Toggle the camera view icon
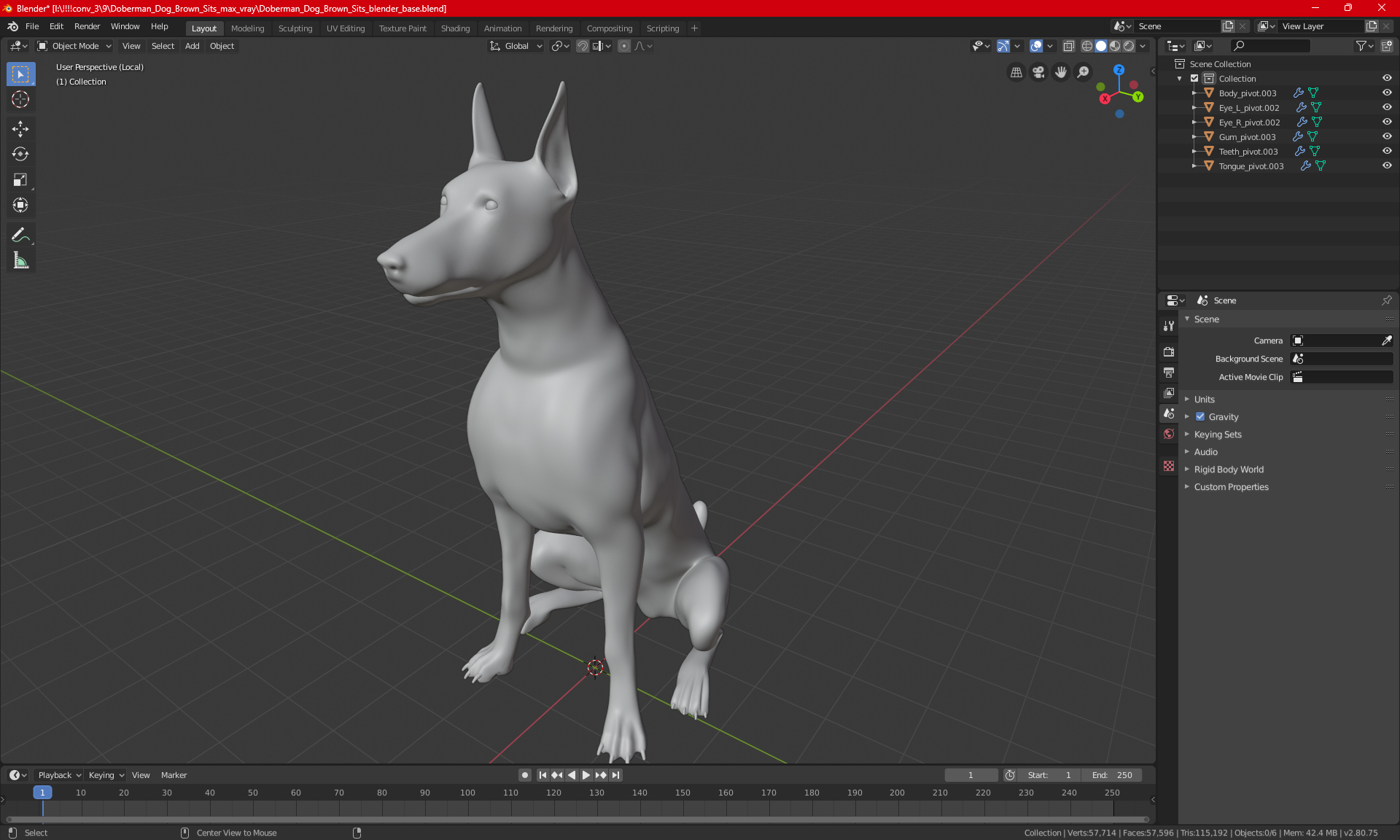Viewport: 1400px width, 840px height. tap(1038, 72)
